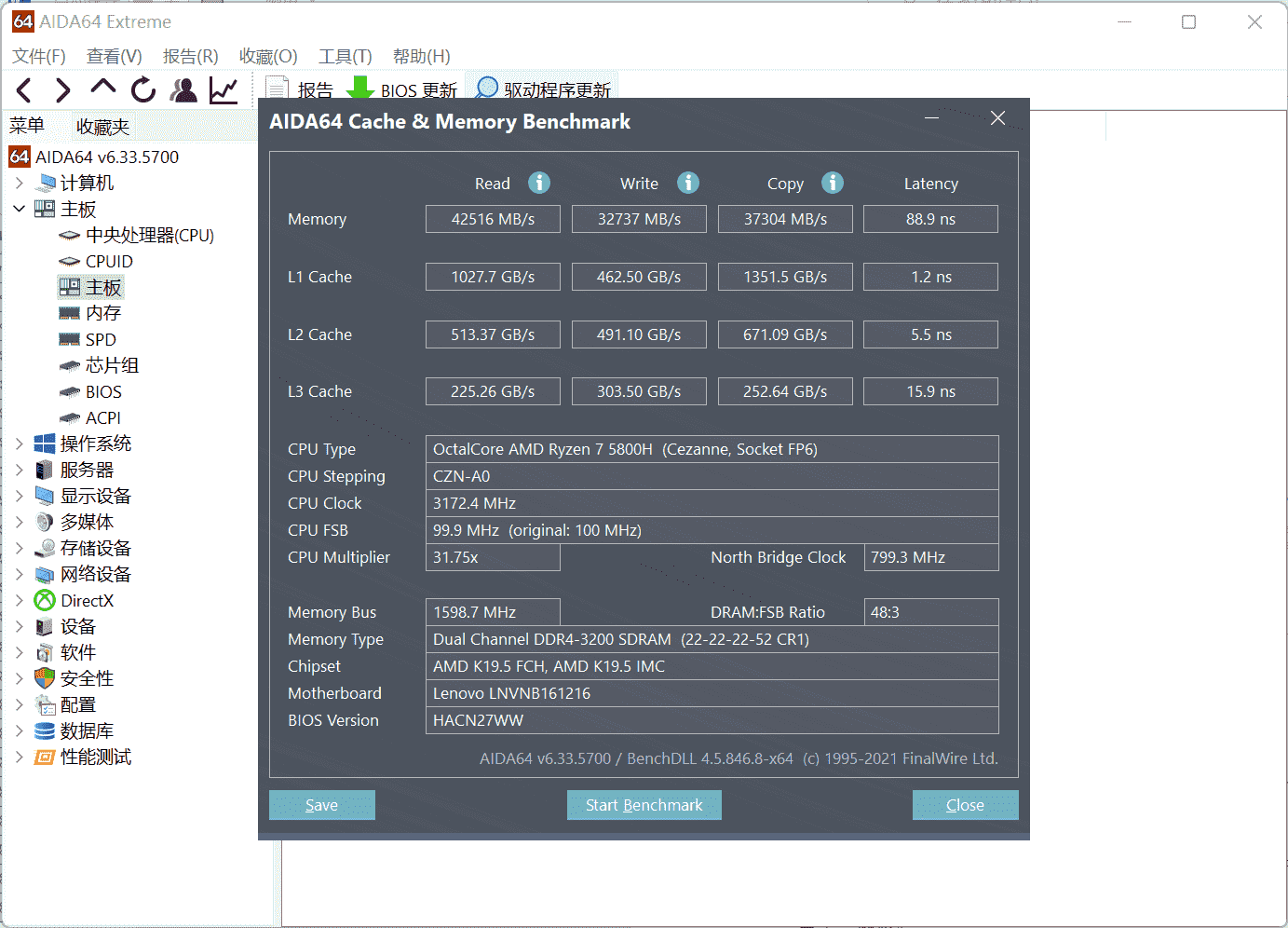Click the Memory Latency value 88.9 ns

931,219
